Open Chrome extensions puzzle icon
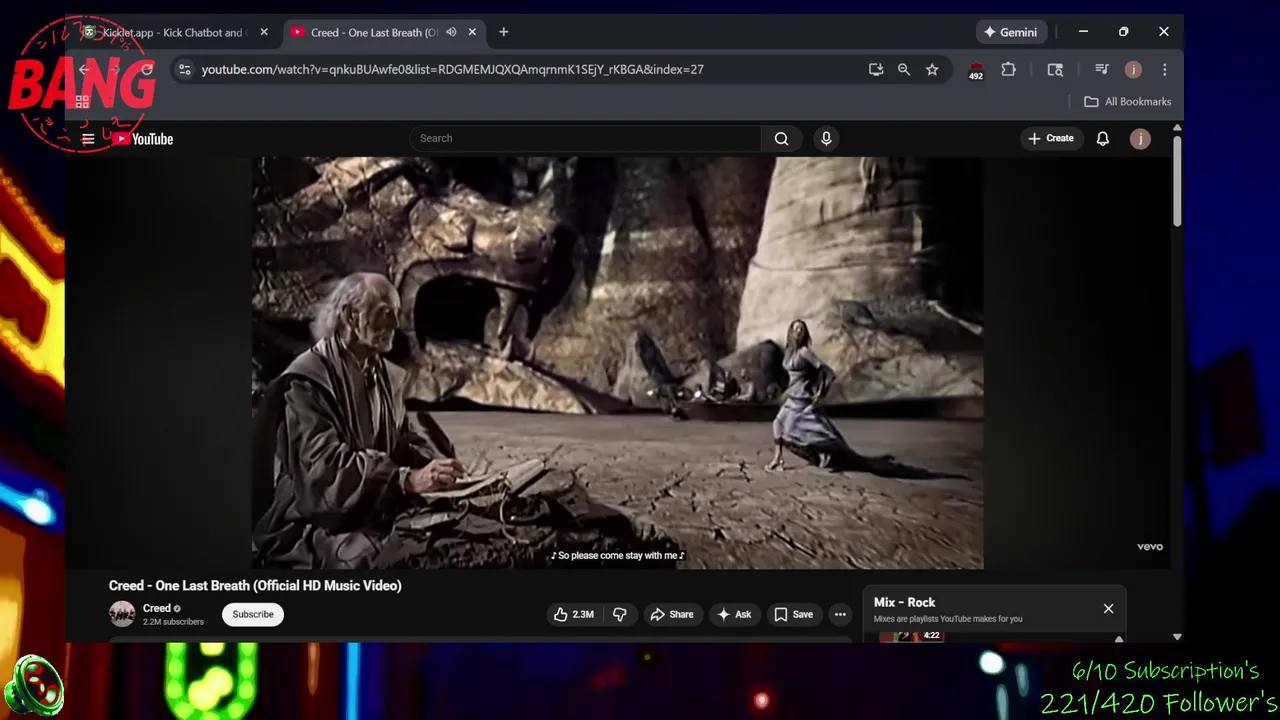 [x=1008, y=69]
